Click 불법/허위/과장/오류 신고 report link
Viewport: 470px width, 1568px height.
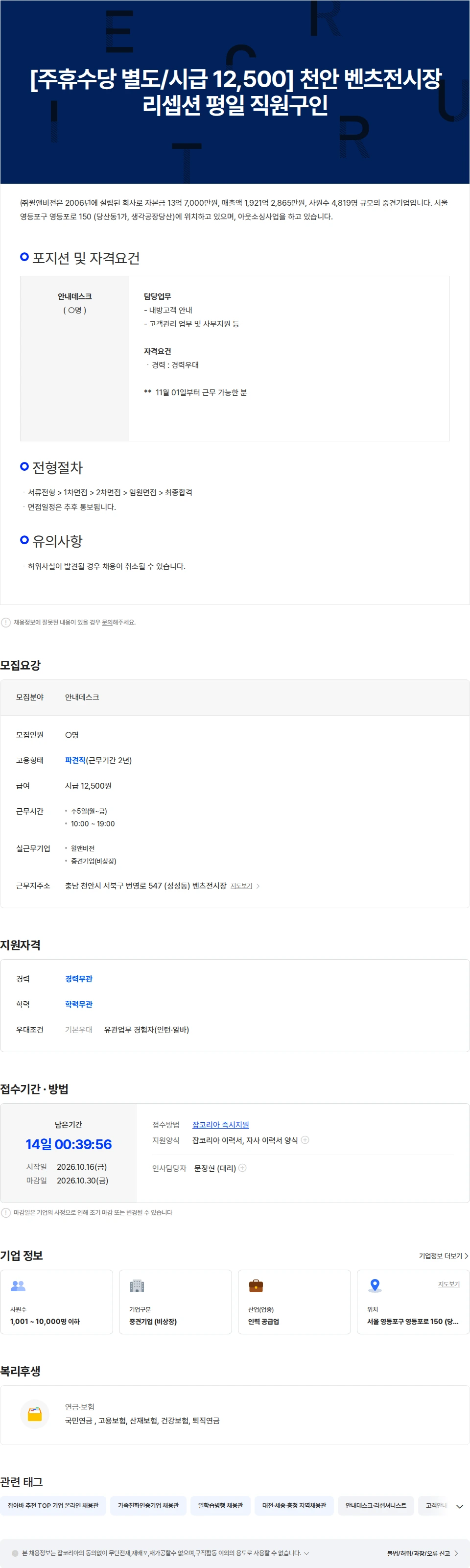pos(423,1553)
